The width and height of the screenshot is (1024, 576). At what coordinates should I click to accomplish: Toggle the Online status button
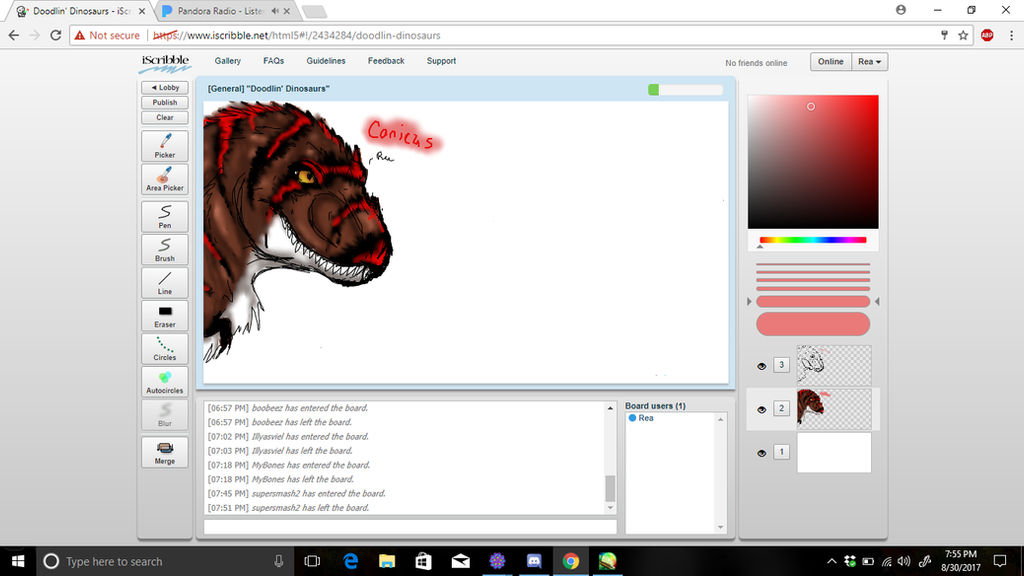pyautogui.click(x=831, y=61)
